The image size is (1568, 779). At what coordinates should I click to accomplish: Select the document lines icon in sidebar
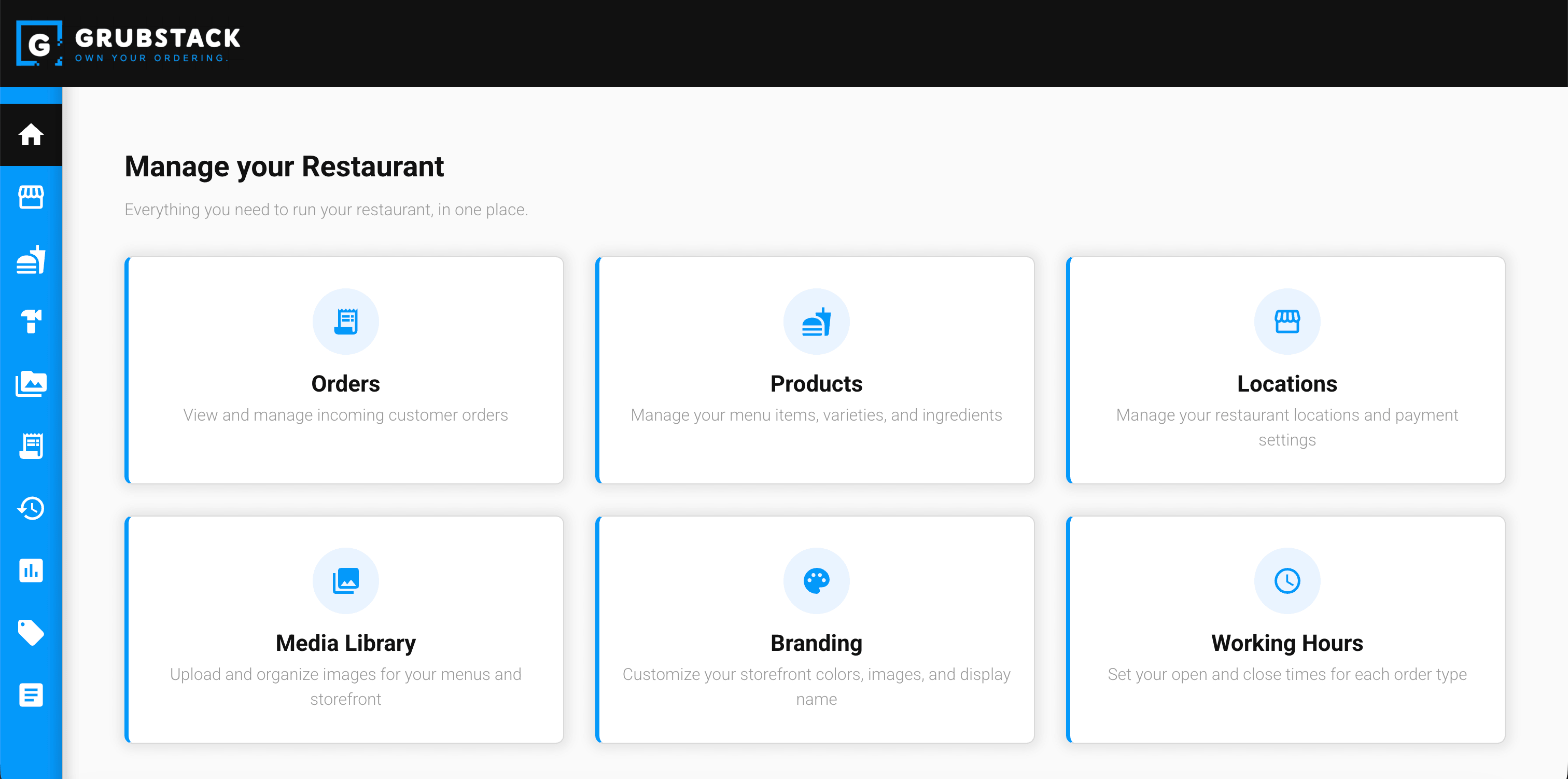point(31,695)
